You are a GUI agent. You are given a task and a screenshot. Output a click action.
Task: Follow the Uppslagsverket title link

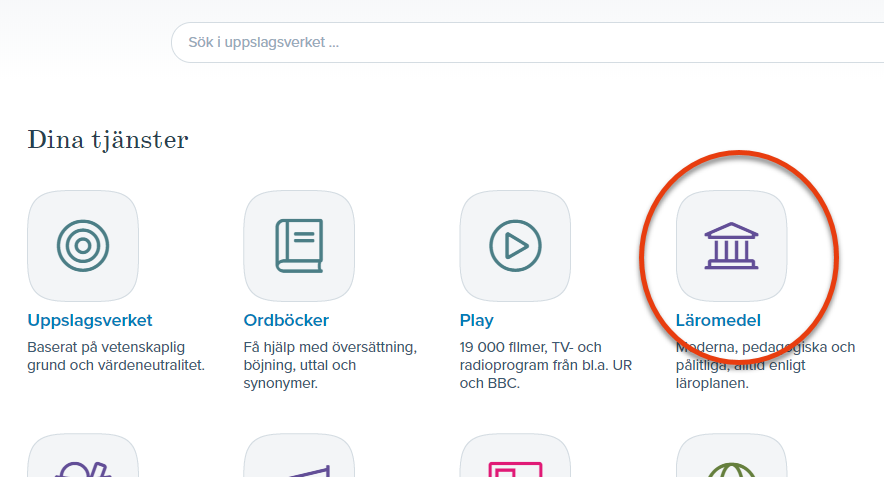click(90, 320)
